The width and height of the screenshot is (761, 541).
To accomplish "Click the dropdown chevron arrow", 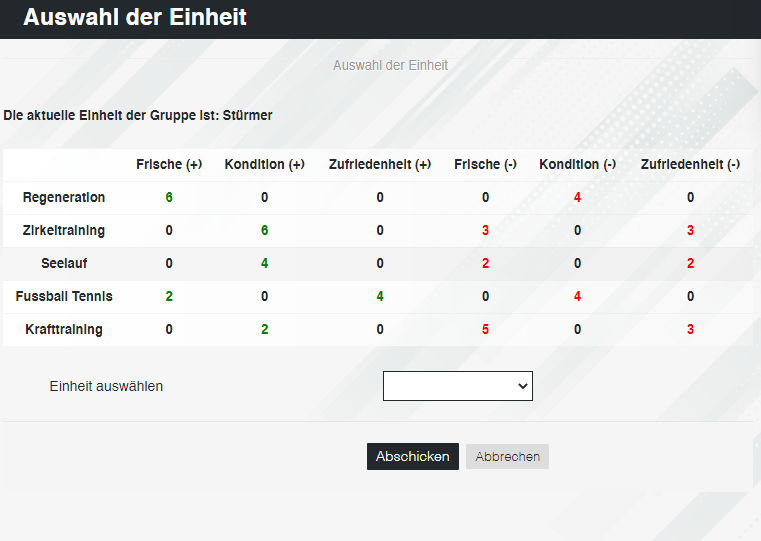I will [x=523, y=386].
